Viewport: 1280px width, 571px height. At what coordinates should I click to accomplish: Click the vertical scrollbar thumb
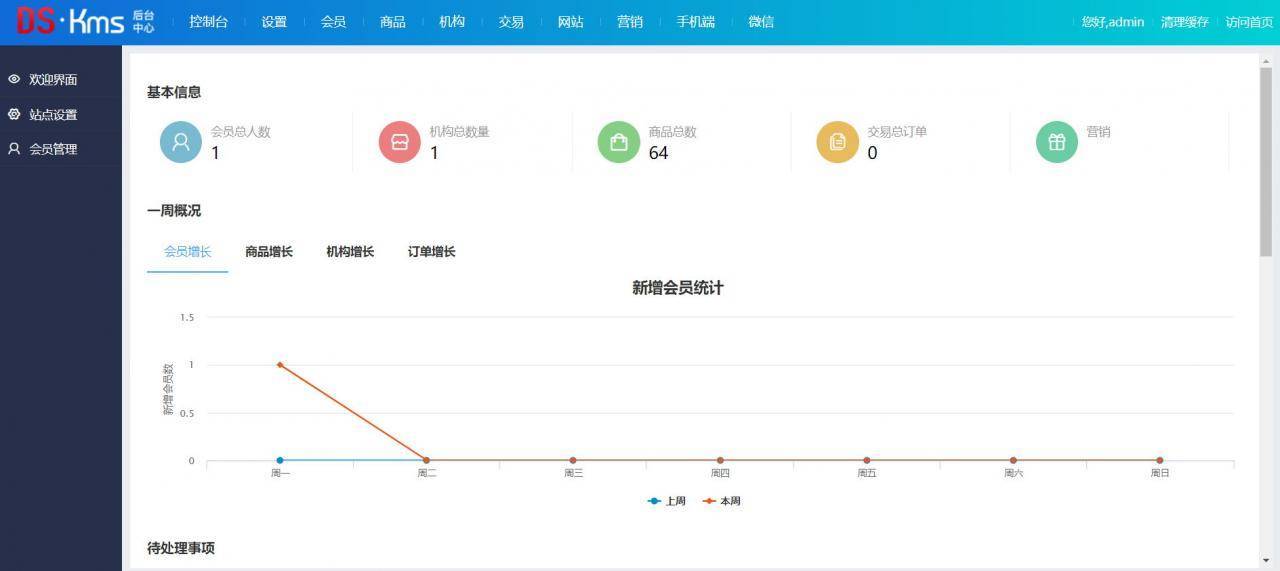coord(1266,162)
